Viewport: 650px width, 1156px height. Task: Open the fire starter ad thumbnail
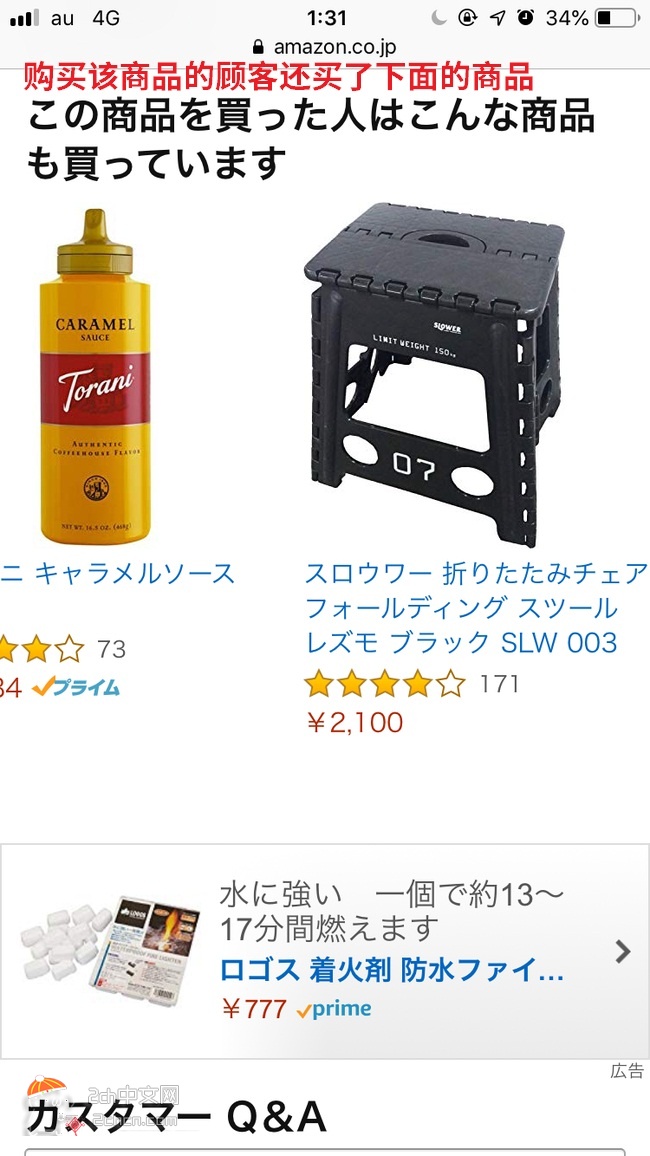[x=111, y=952]
